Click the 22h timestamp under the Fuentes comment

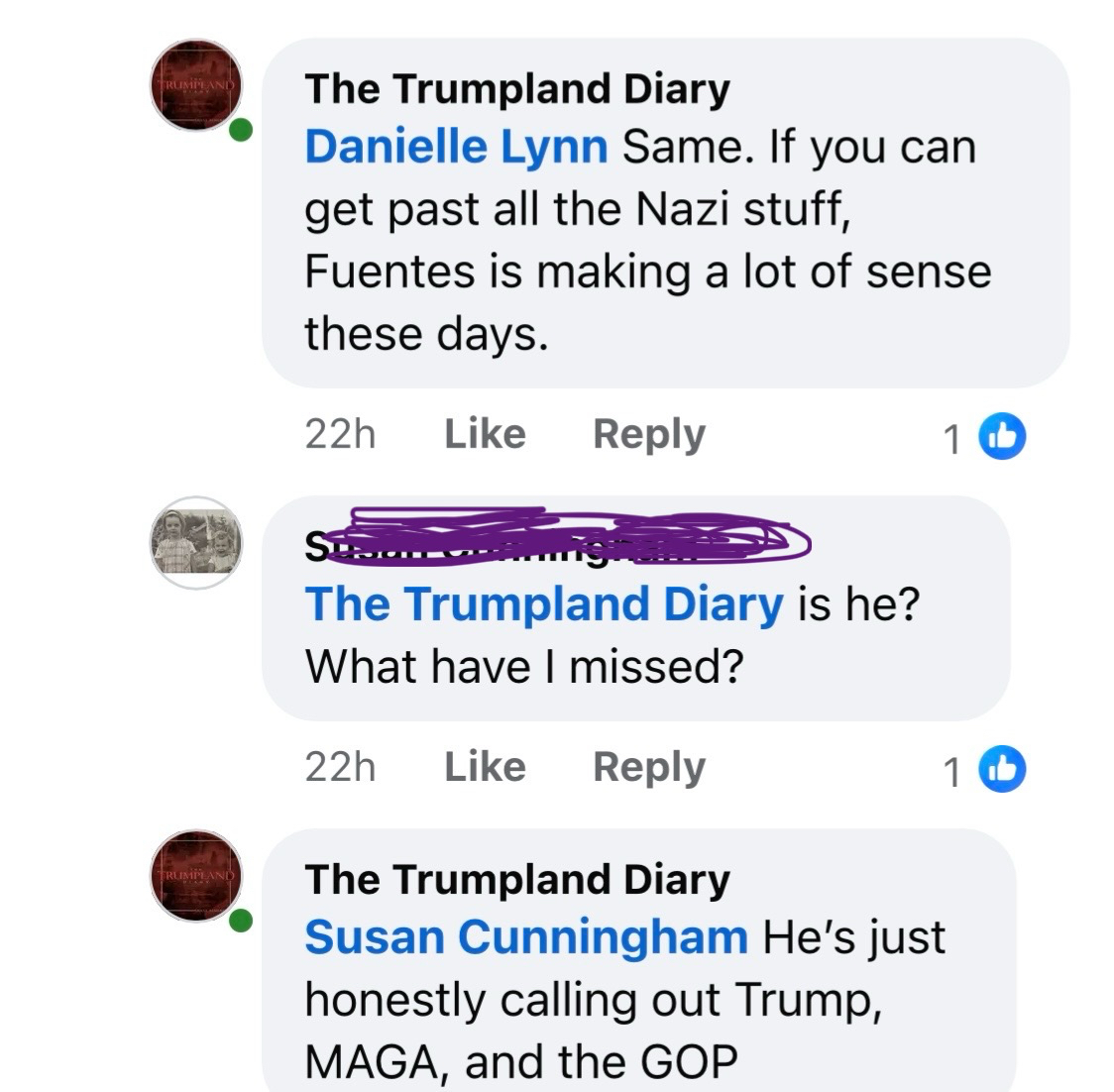point(340,434)
